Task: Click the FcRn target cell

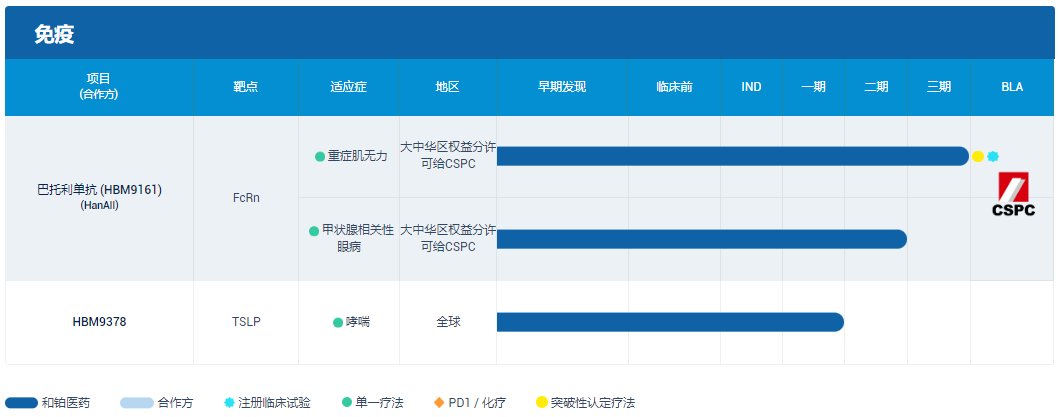Action: pyautogui.click(x=245, y=198)
